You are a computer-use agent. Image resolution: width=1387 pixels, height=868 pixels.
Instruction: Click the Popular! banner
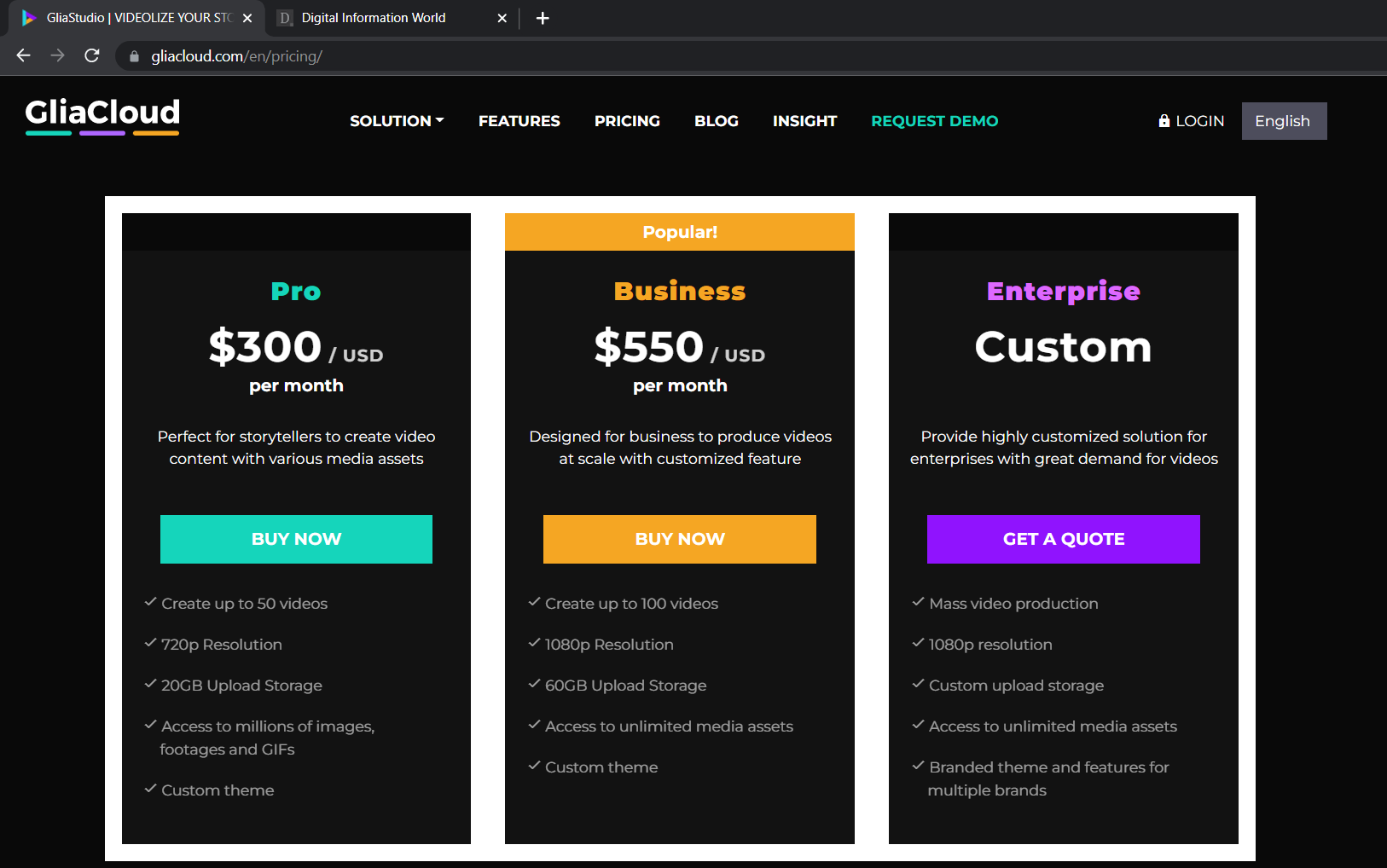[680, 232]
